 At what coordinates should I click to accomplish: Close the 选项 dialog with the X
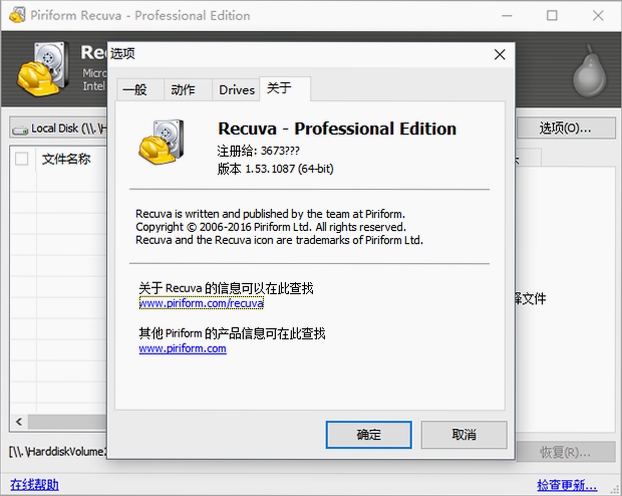(500, 54)
